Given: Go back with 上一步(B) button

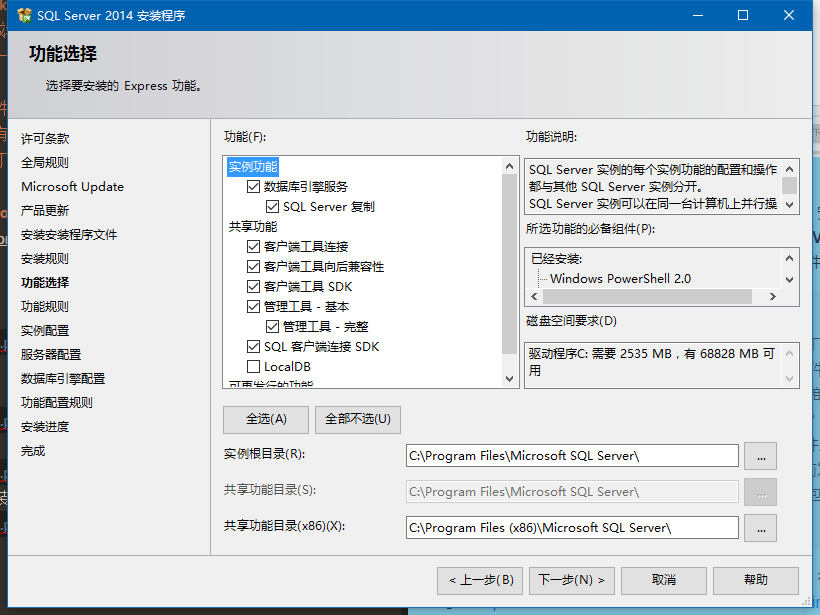Looking at the screenshot, I should [480, 580].
